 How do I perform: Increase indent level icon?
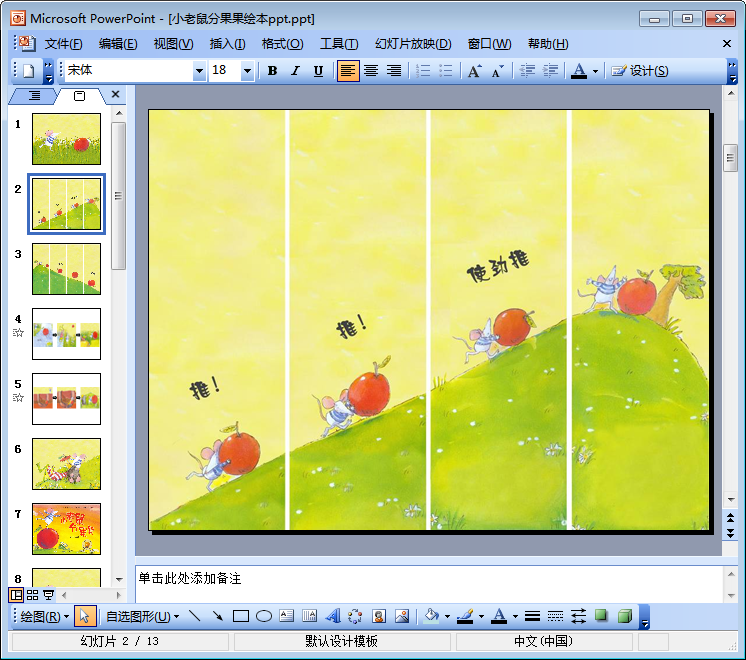pos(550,71)
